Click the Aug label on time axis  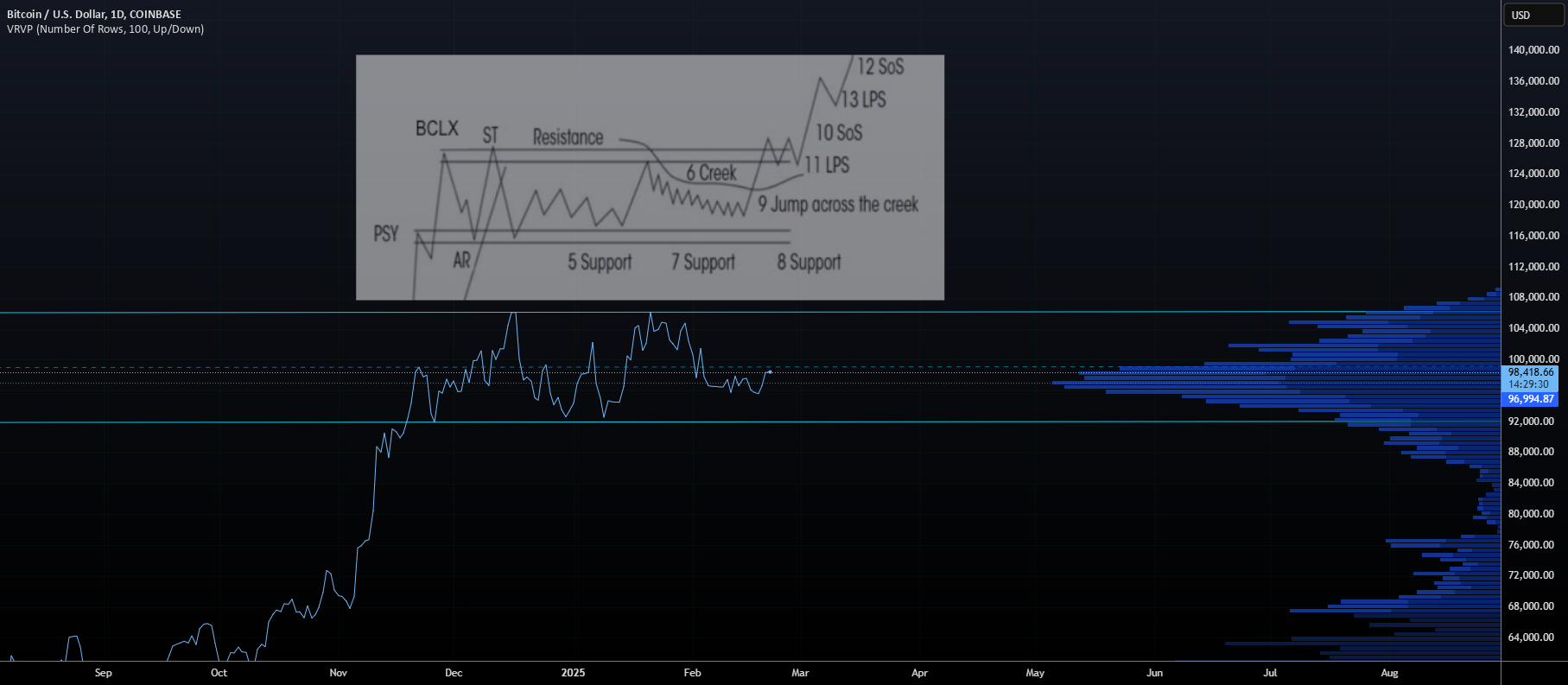pyautogui.click(x=1389, y=673)
